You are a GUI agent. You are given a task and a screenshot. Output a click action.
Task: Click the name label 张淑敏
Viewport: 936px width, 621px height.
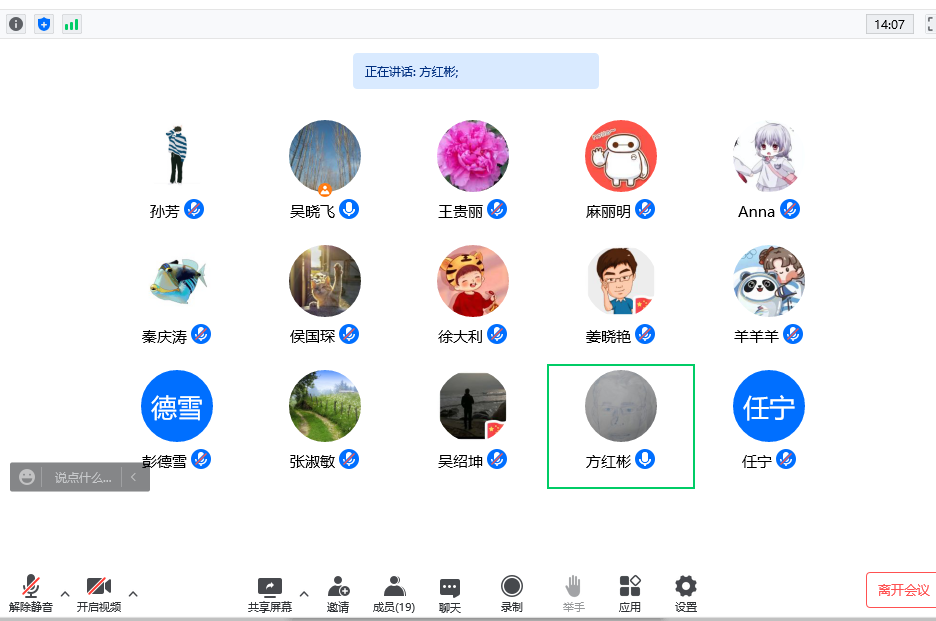(x=312, y=462)
